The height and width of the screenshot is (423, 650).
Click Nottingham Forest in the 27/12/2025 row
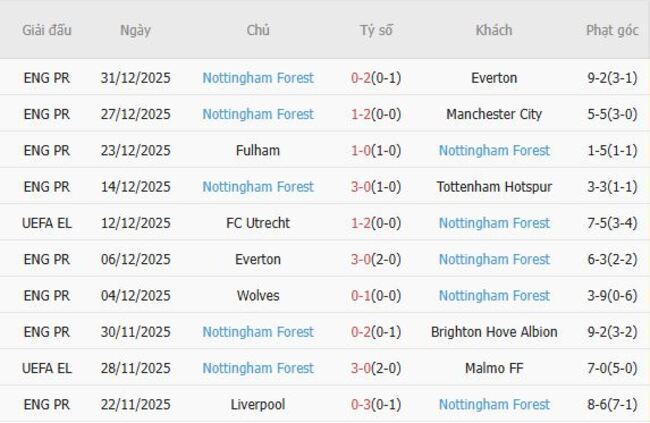(258, 114)
